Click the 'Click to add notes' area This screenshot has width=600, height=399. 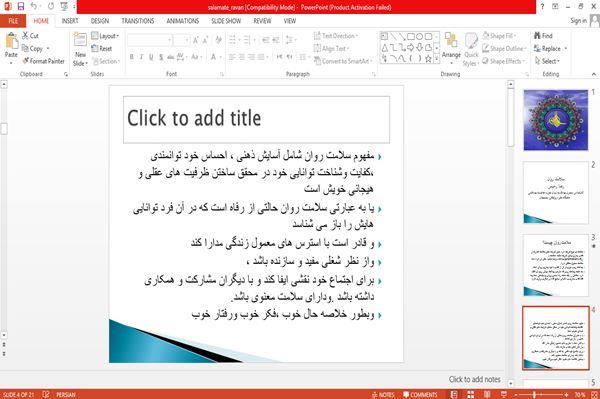[x=474, y=379]
